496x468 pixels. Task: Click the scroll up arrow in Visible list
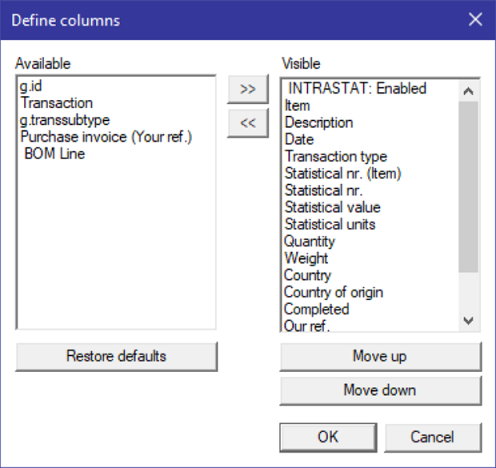468,91
